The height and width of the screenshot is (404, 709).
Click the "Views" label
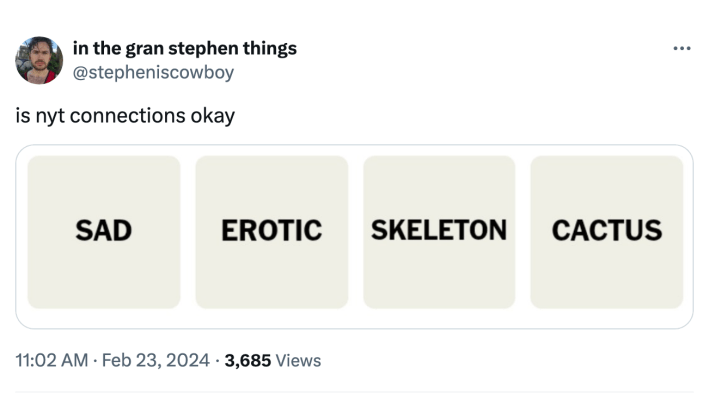coord(299,360)
